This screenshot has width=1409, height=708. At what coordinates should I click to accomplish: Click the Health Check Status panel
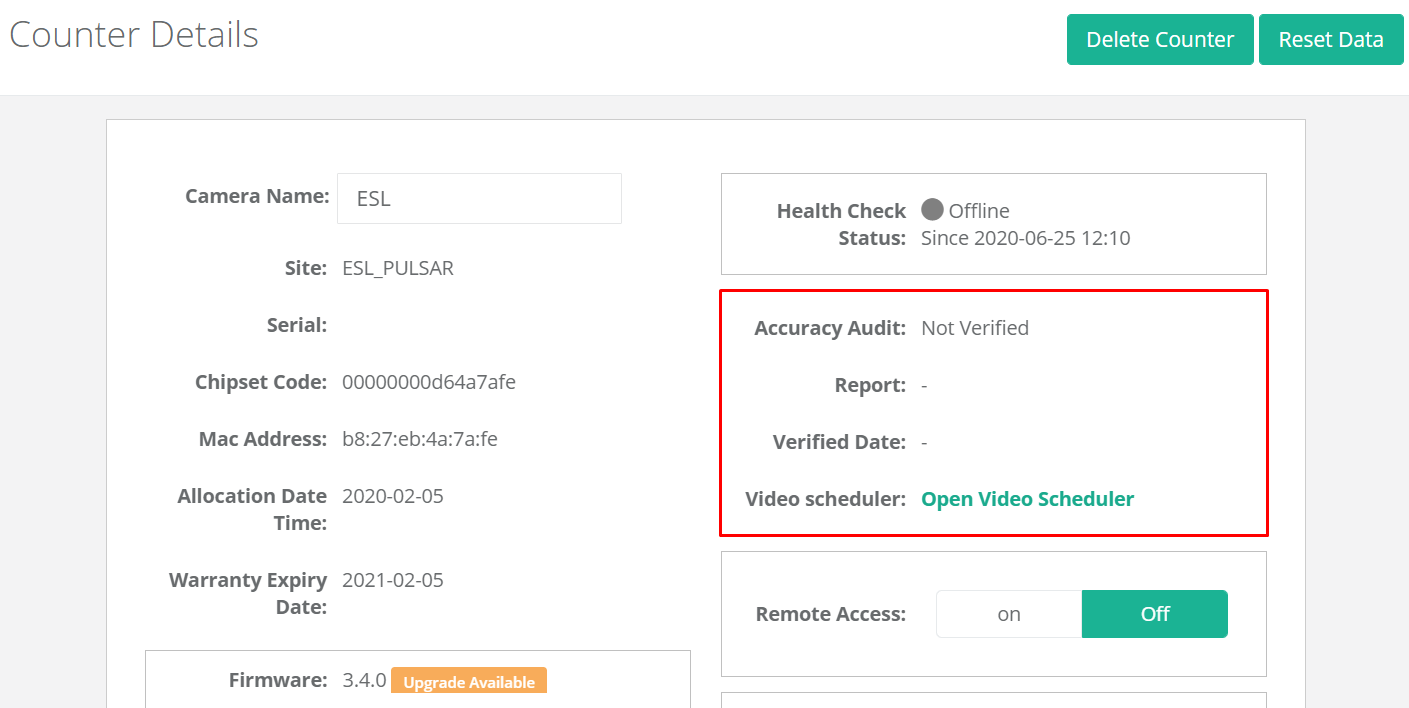(x=993, y=223)
